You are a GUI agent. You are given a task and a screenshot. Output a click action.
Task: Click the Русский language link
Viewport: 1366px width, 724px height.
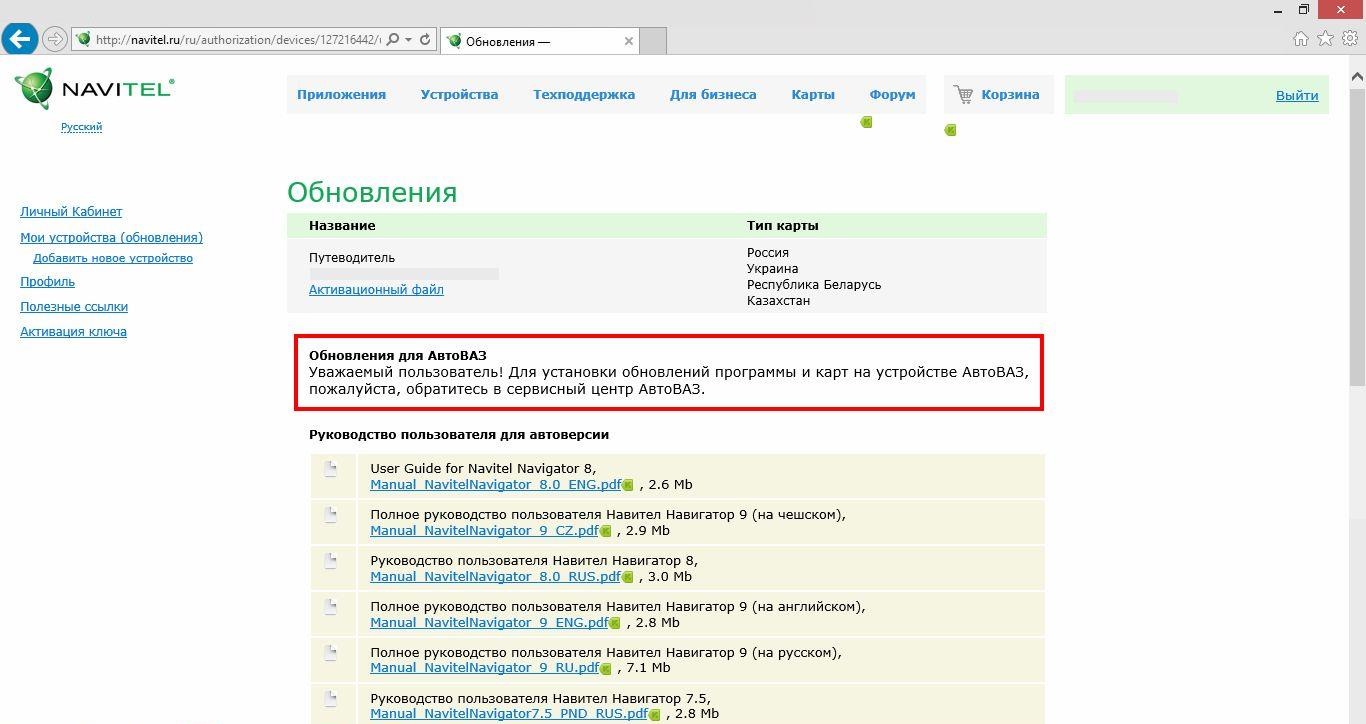[x=81, y=127]
